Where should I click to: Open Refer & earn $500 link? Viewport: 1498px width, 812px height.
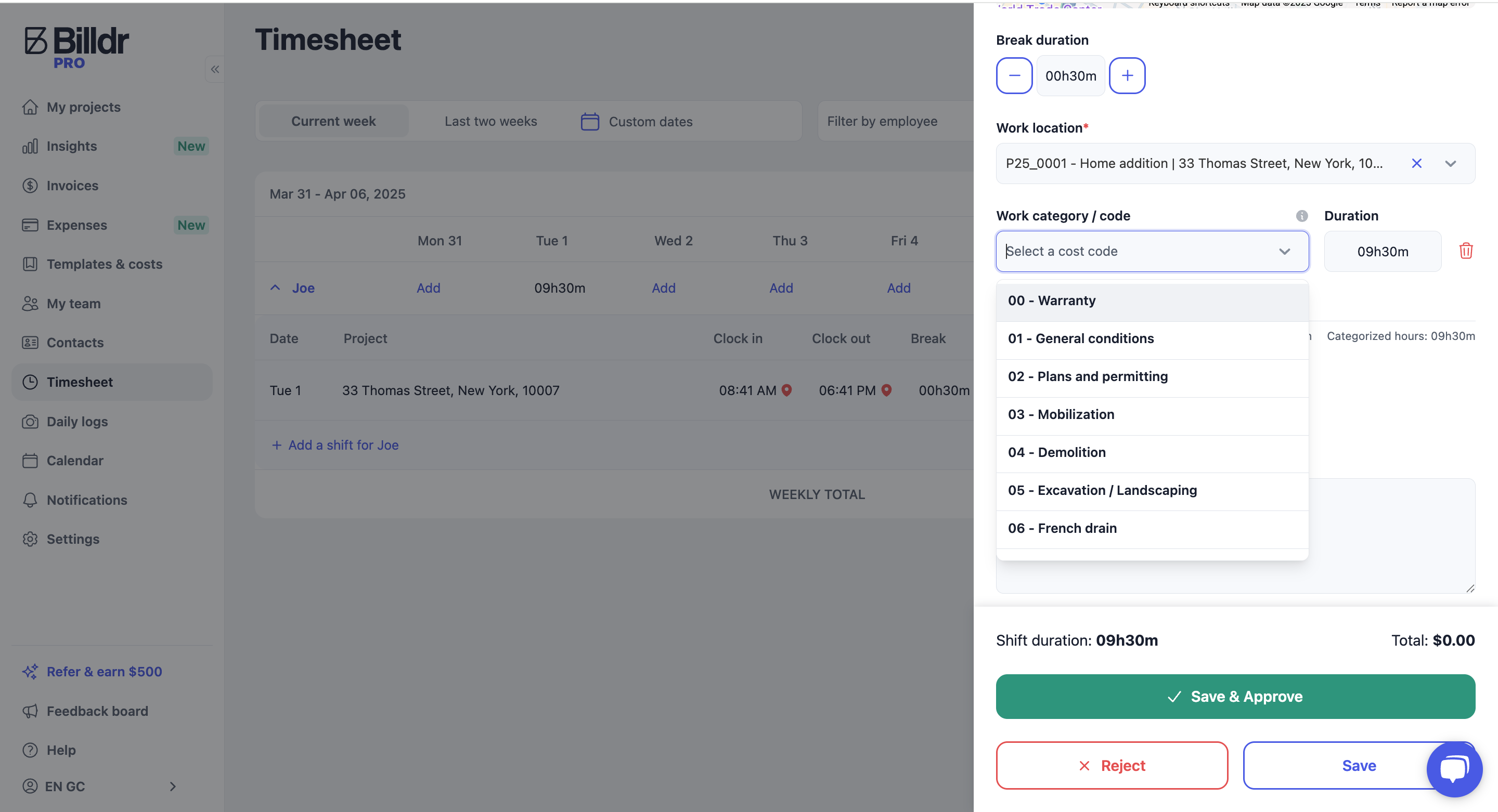pyautogui.click(x=104, y=671)
